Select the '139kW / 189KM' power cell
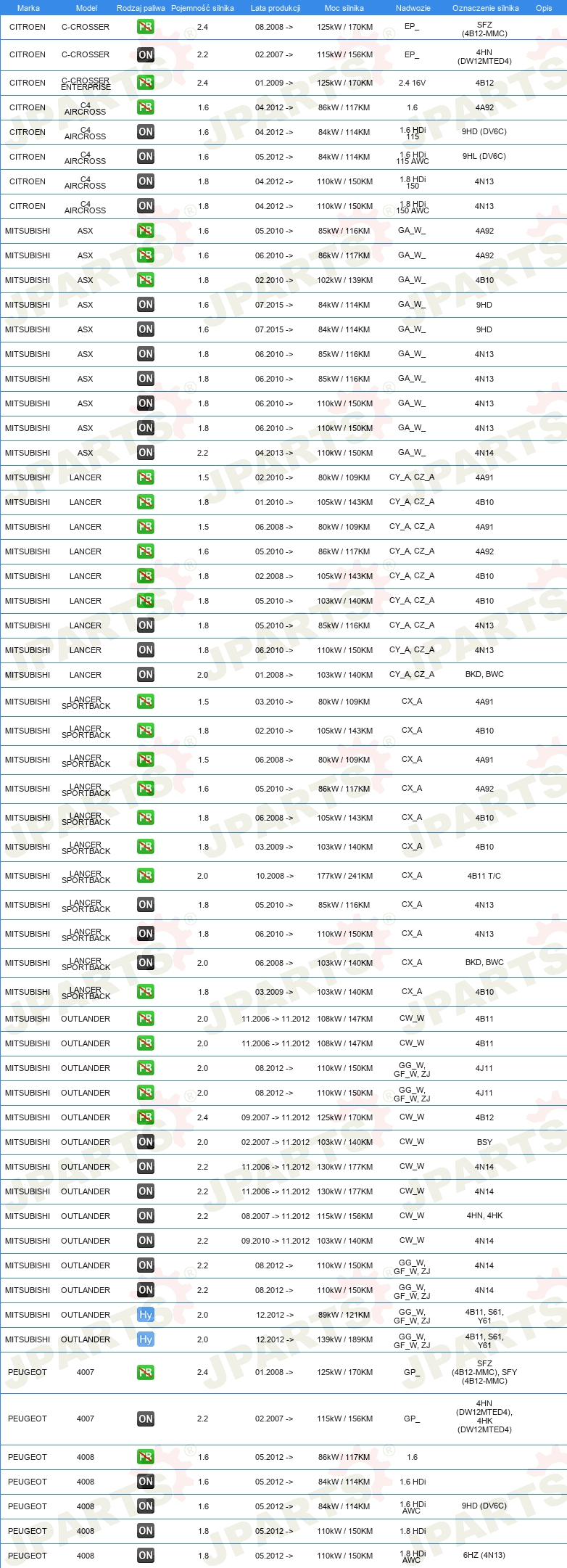Viewport: 567px width, 1568px height. coord(345,1339)
